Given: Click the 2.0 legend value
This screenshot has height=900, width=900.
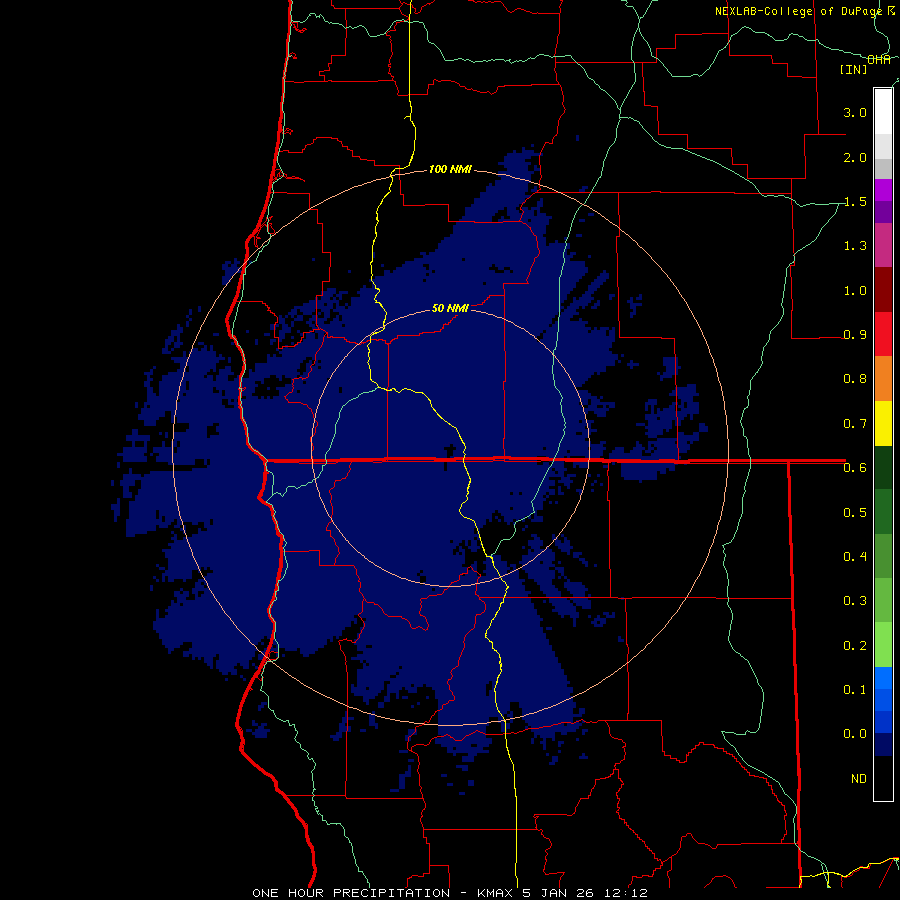Looking at the screenshot, I should point(855,157).
